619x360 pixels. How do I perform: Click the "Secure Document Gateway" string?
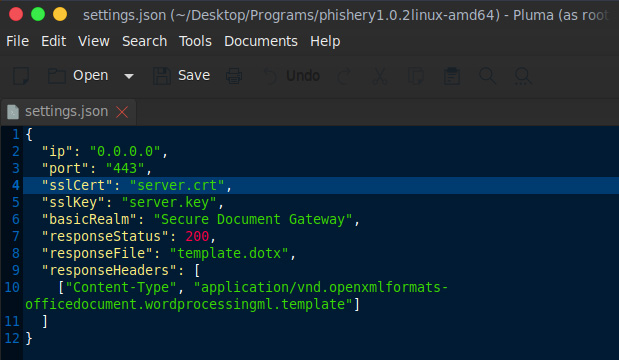pos(253,219)
